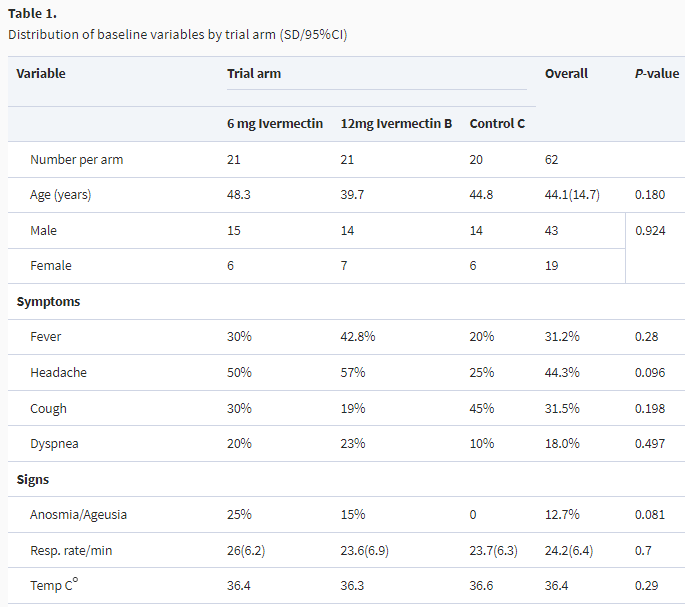Click the Resp. rate value '26(6.2)'

point(246,551)
